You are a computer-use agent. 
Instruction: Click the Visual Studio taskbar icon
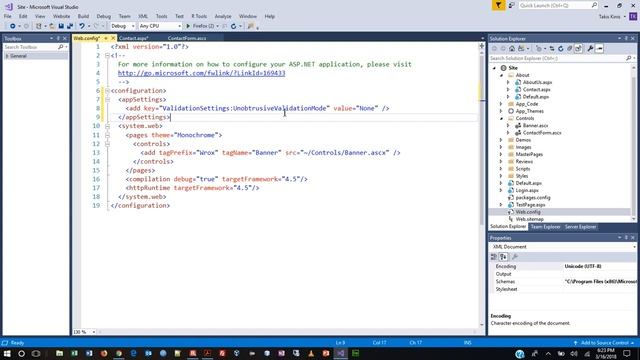coord(340,353)
